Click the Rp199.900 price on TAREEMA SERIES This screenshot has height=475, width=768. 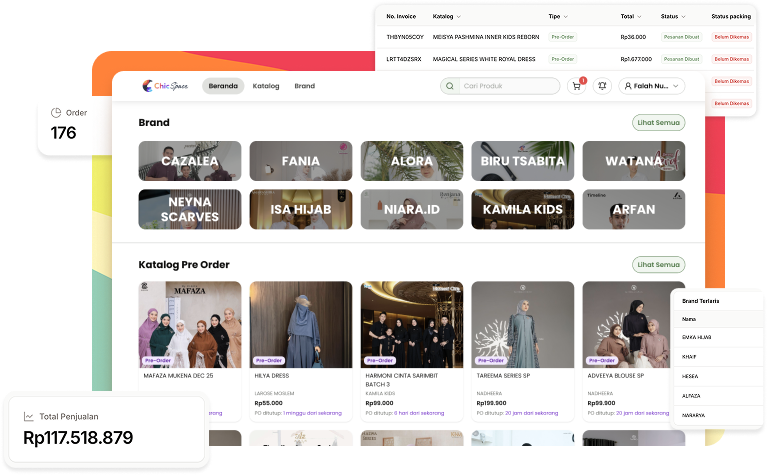(x=491, y=404)
